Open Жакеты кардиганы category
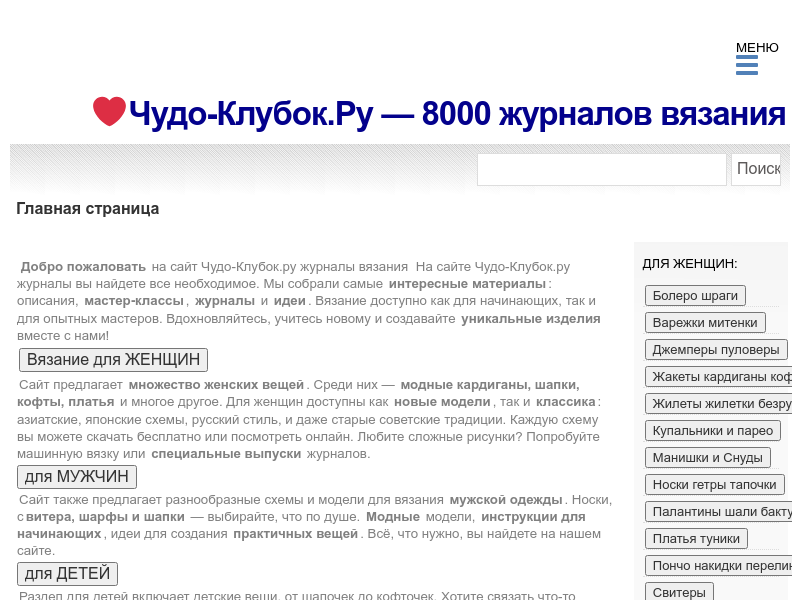Viewport: 800px width, 600px height. pyautogui.click(x=718, y=377)
